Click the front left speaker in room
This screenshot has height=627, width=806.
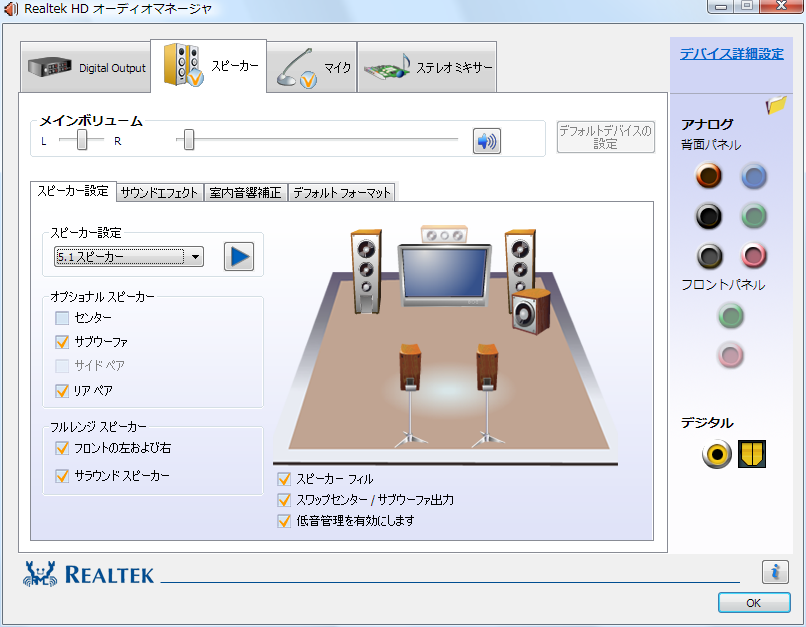click(366, 271)
